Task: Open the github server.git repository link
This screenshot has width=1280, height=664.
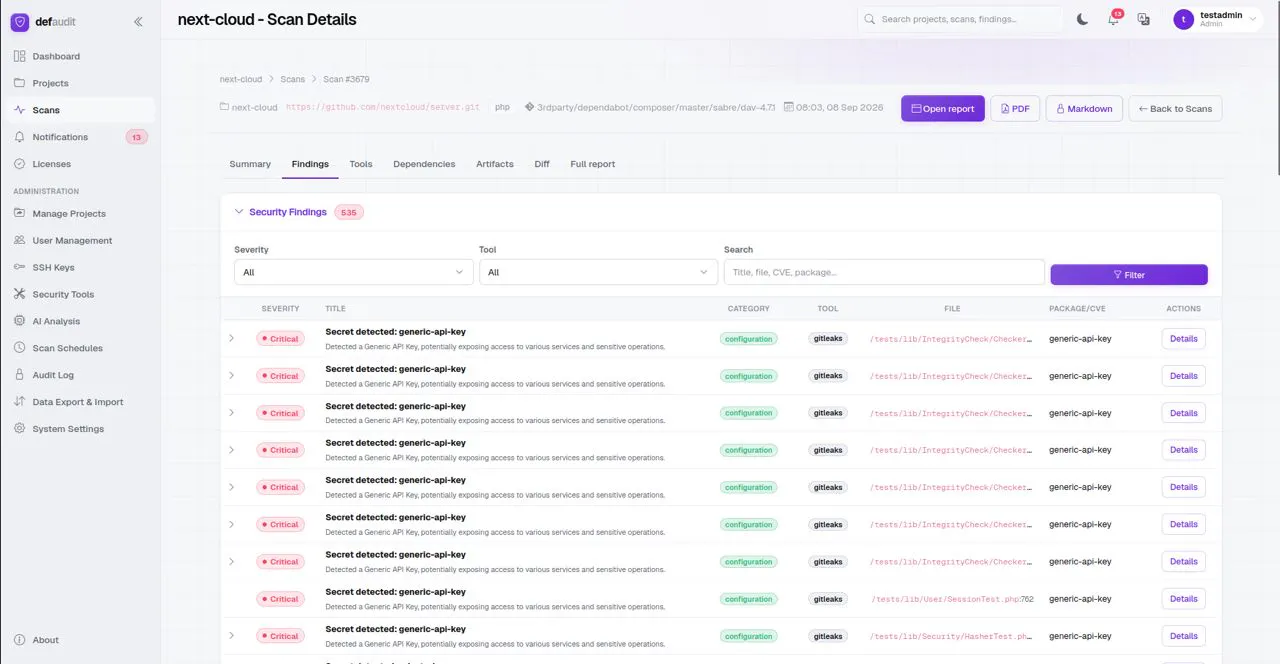Action: (x=383, y=107)
